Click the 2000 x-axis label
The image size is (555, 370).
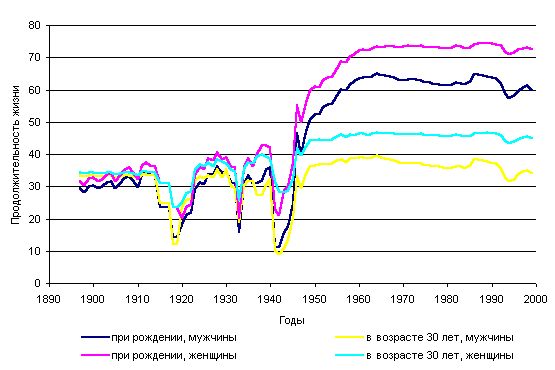click(536, 299)
